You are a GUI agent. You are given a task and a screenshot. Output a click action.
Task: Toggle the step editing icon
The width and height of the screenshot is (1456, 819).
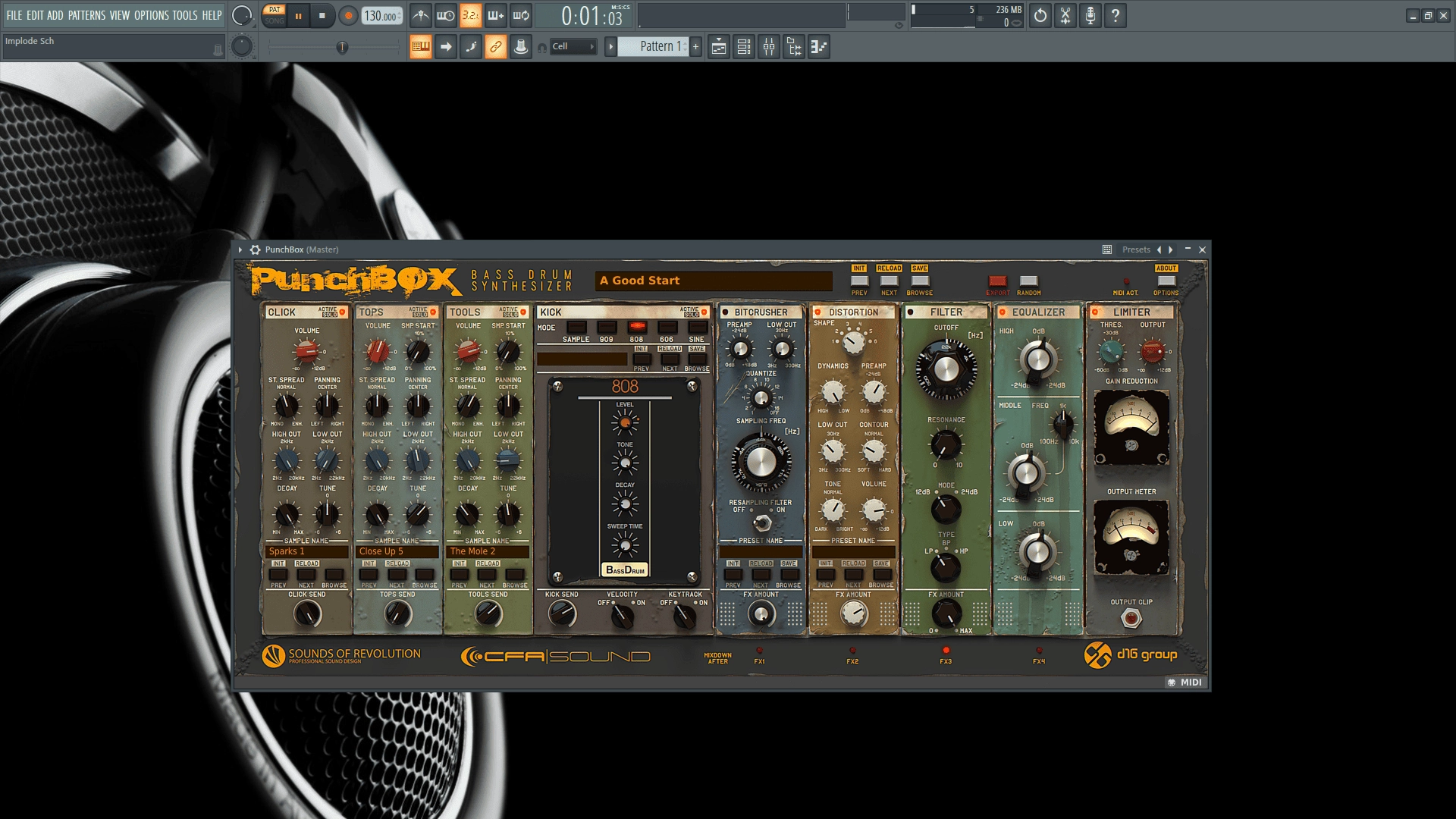[x=471, y=47]
